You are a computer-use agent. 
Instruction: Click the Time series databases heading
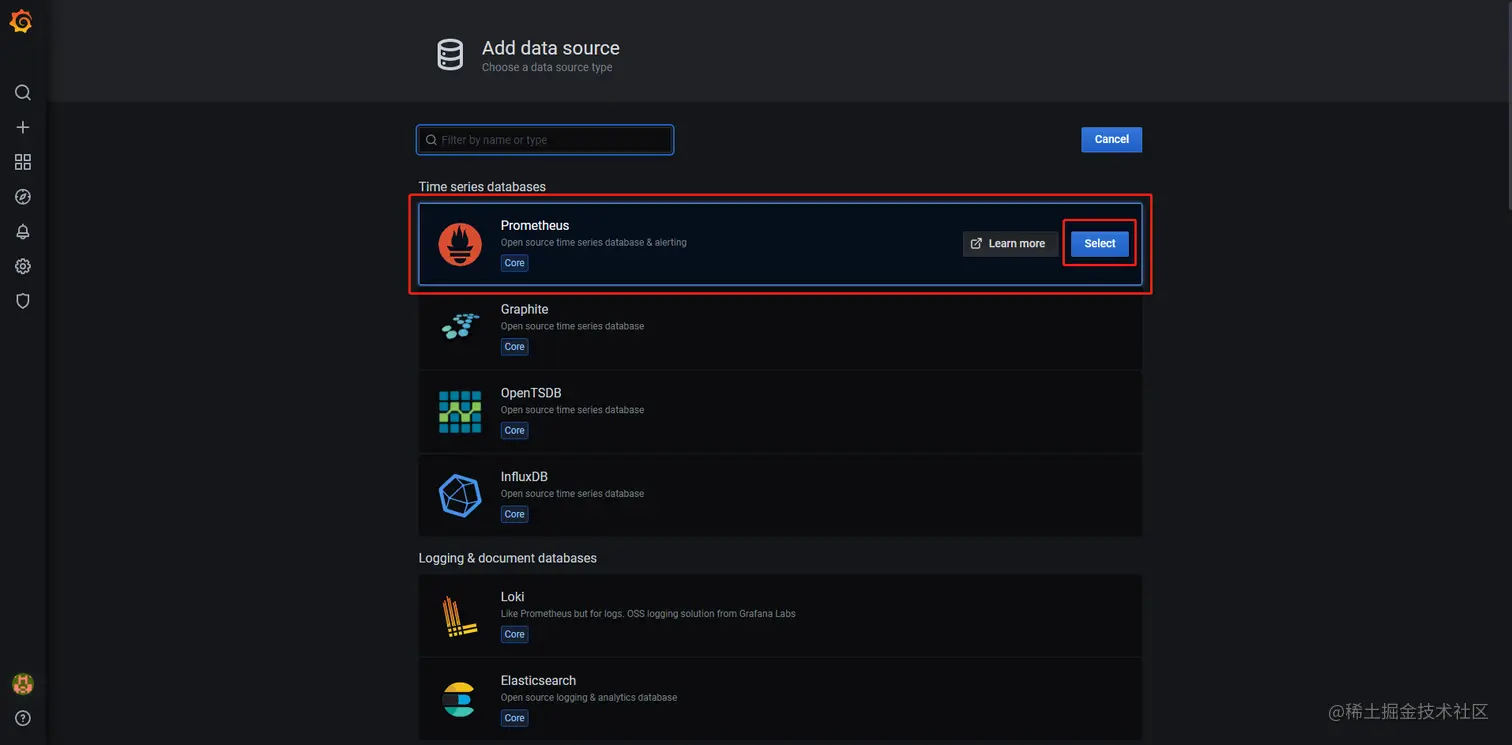pos(482,187)
